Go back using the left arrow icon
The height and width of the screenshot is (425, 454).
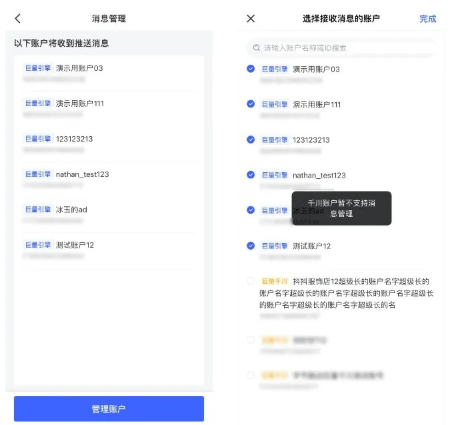[x=18, y=19]
